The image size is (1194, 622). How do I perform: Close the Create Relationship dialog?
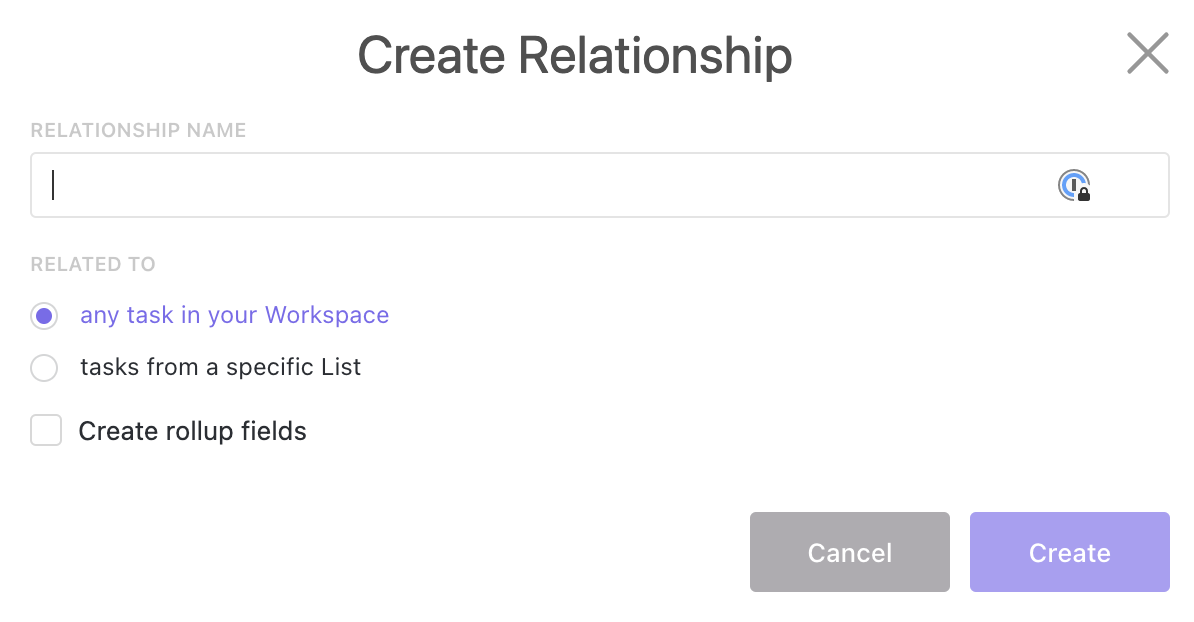pyautogui.click(x=1147, y=54)
